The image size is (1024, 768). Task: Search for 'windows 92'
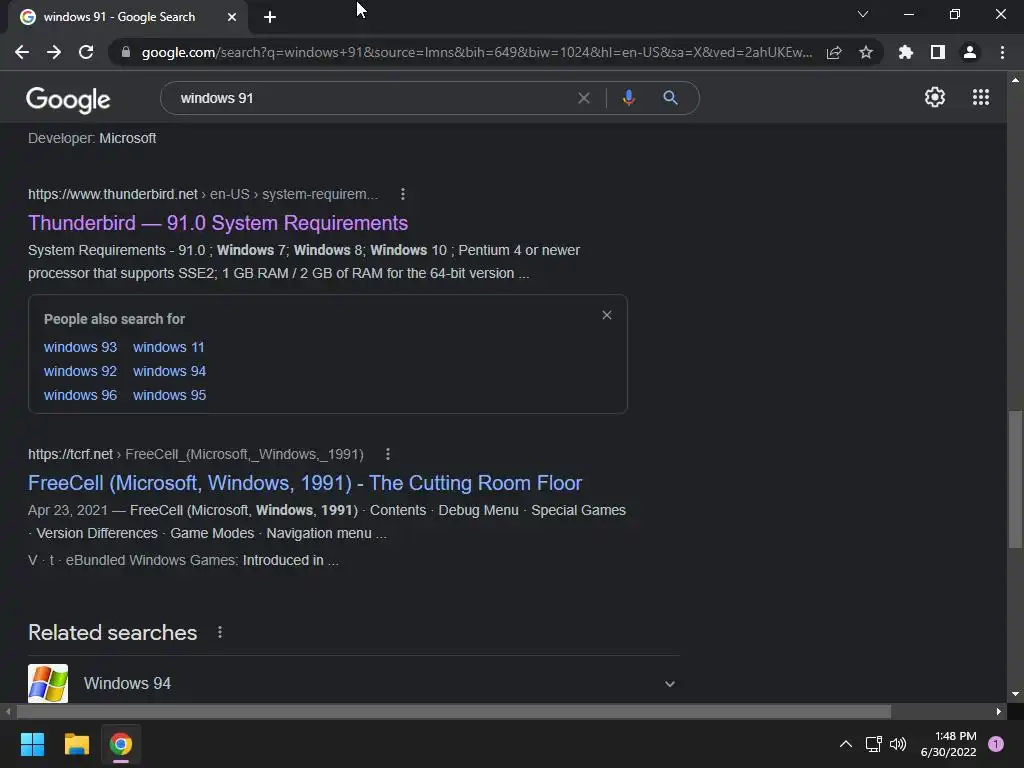tap(80, 372)
